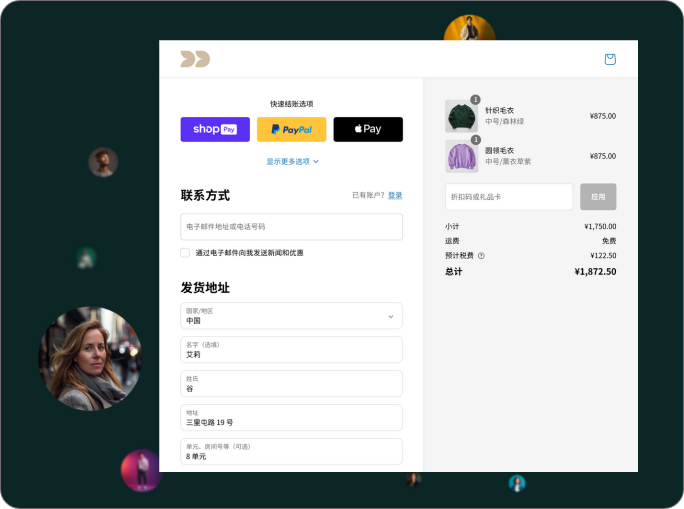Image resolution: width=684 pixels, height=509 pixels.
Task: Pay with the black Apple Pay button
Action: pos(368,129)
